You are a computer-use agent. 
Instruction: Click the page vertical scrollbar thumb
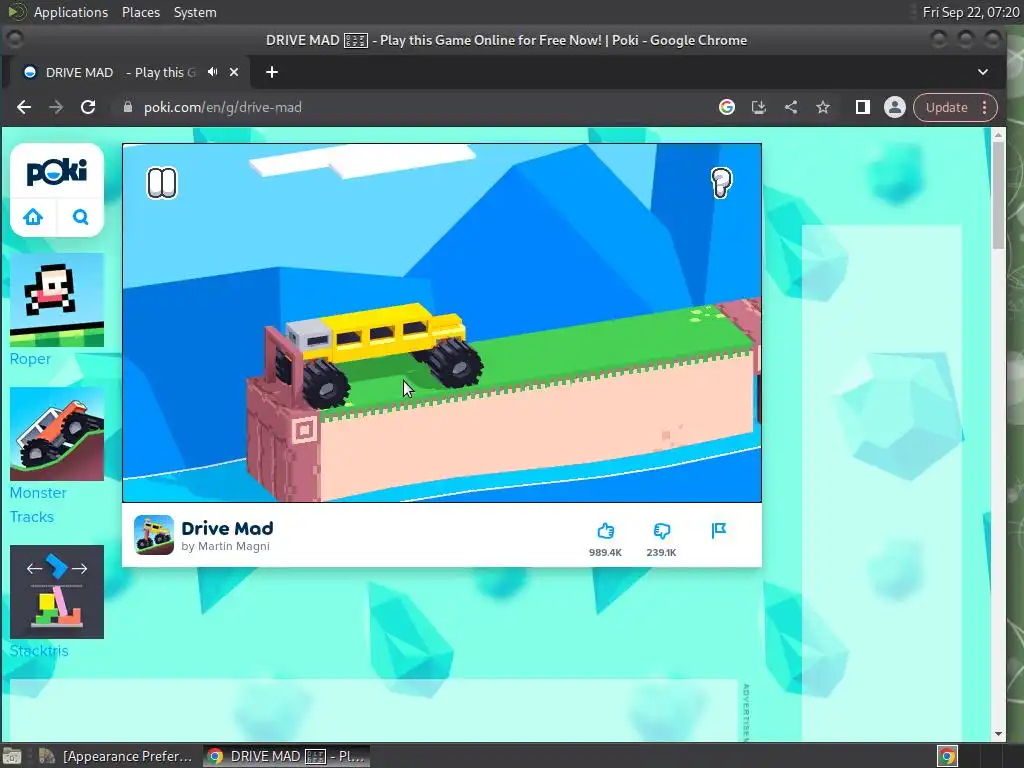(998, 195)
